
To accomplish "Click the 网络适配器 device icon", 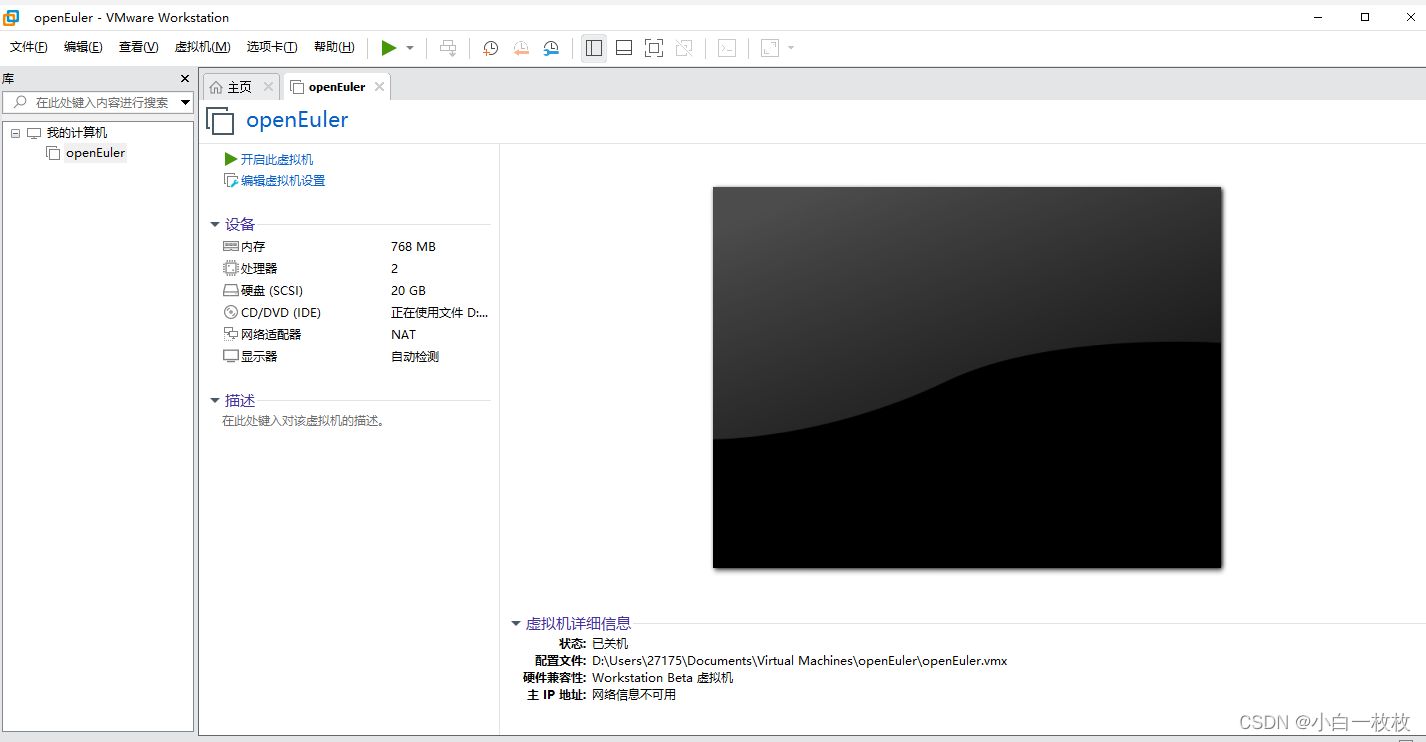I will coord(231,334).
